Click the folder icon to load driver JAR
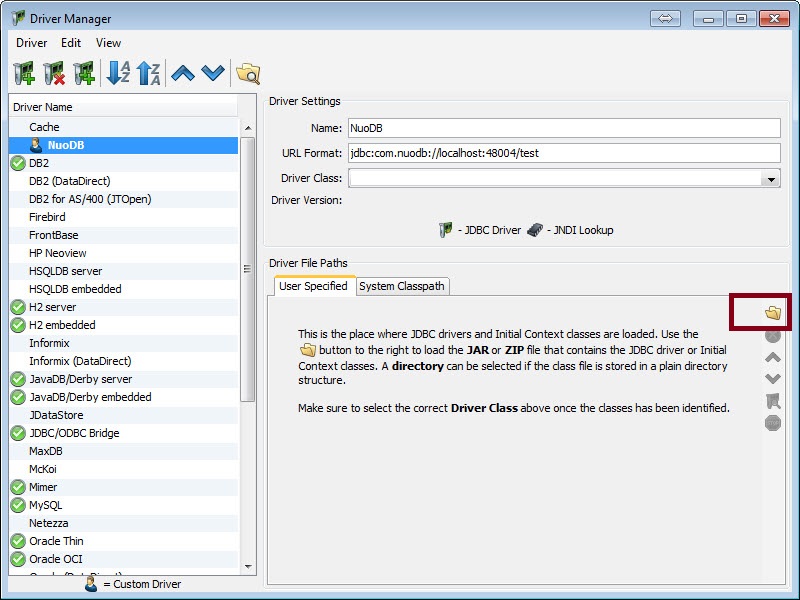 pos(773,312)
